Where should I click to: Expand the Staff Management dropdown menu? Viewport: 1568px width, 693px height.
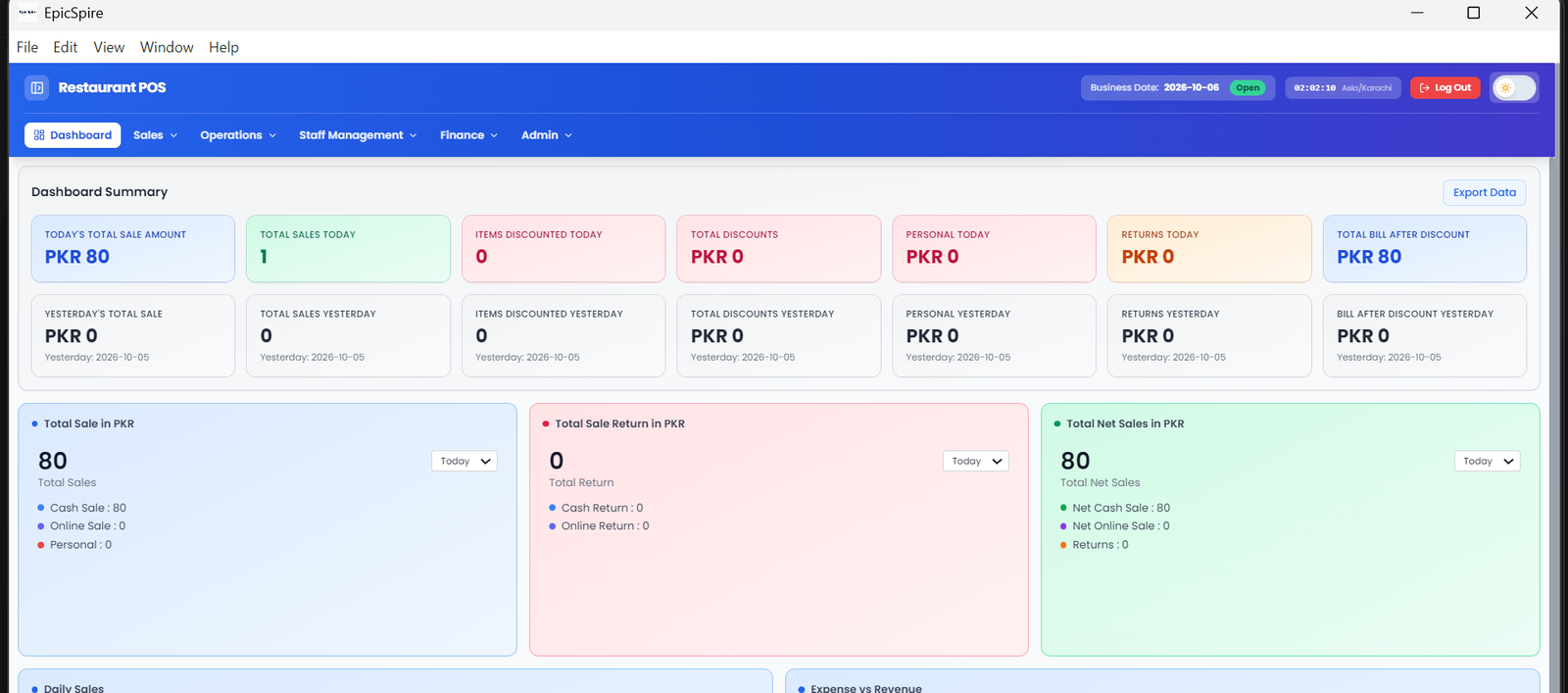point(358,135)
